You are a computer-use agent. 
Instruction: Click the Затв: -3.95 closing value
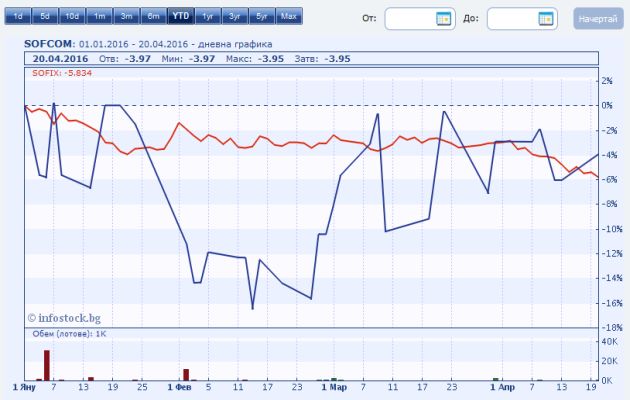click(322, 59)
